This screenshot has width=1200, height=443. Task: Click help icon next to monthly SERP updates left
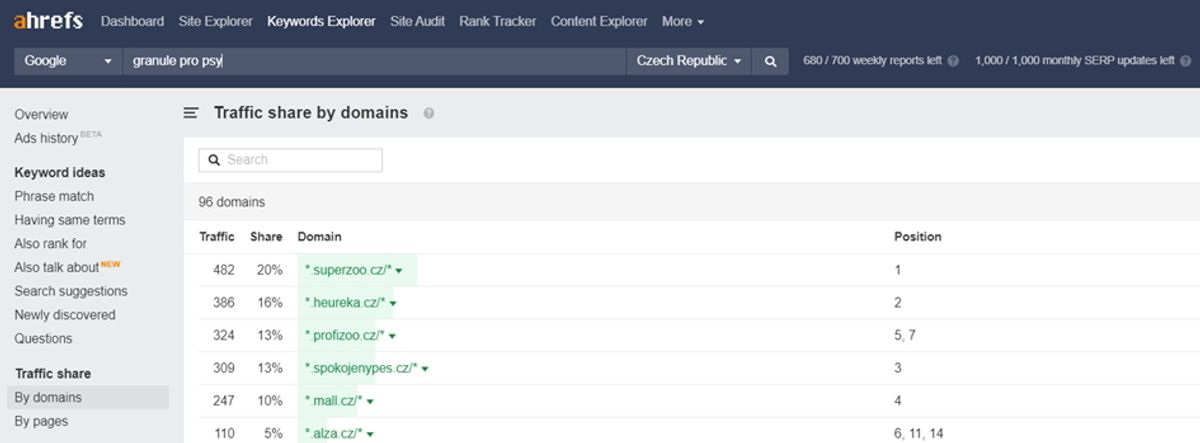click(x=1185, y=61)
